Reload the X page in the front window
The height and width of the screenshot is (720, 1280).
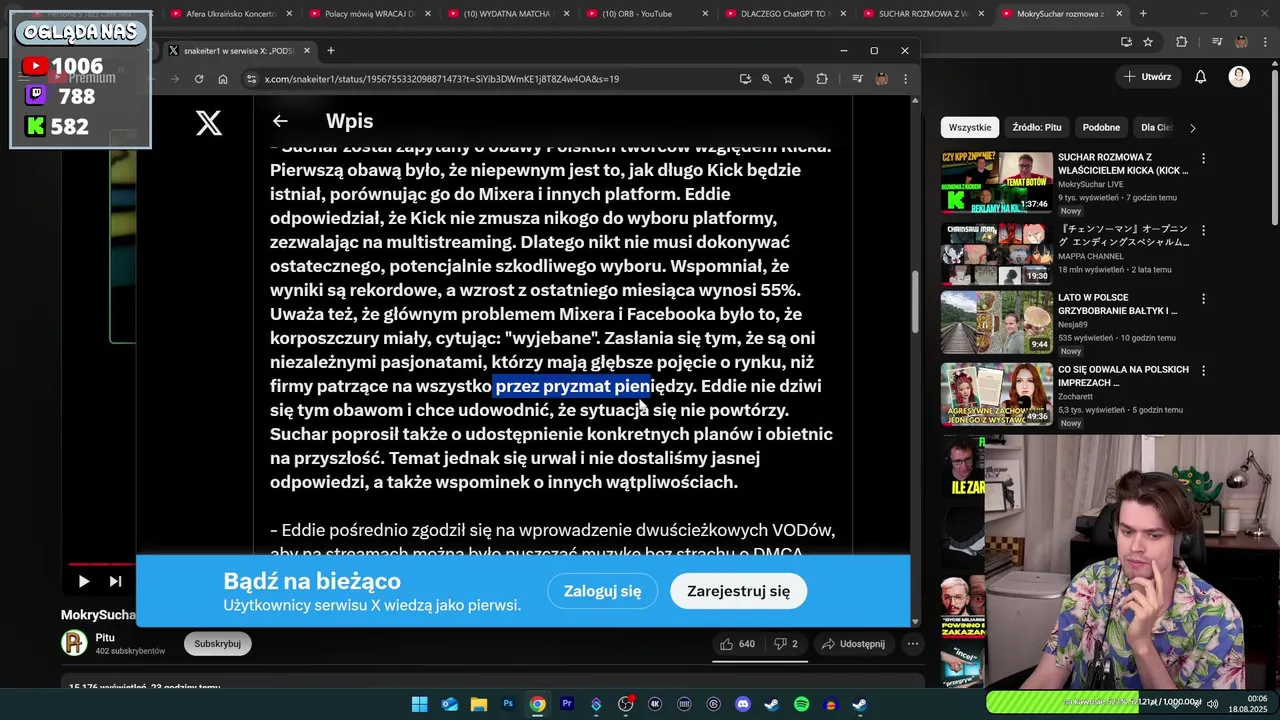click(199, 79)
